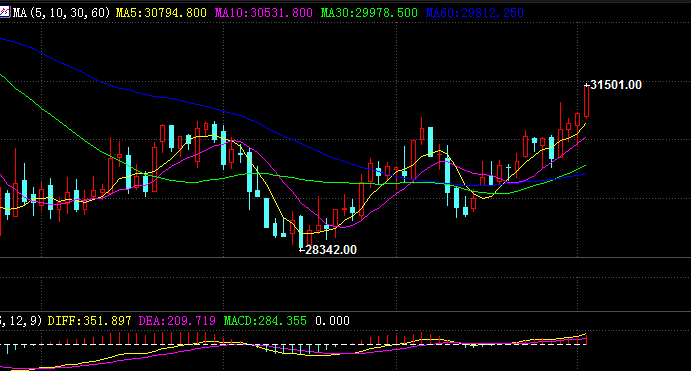Viewport: 691px width, 371px height.
Task: Select the latest tall red candlestick
Action: pyautogui.click(x=587, y=101)
